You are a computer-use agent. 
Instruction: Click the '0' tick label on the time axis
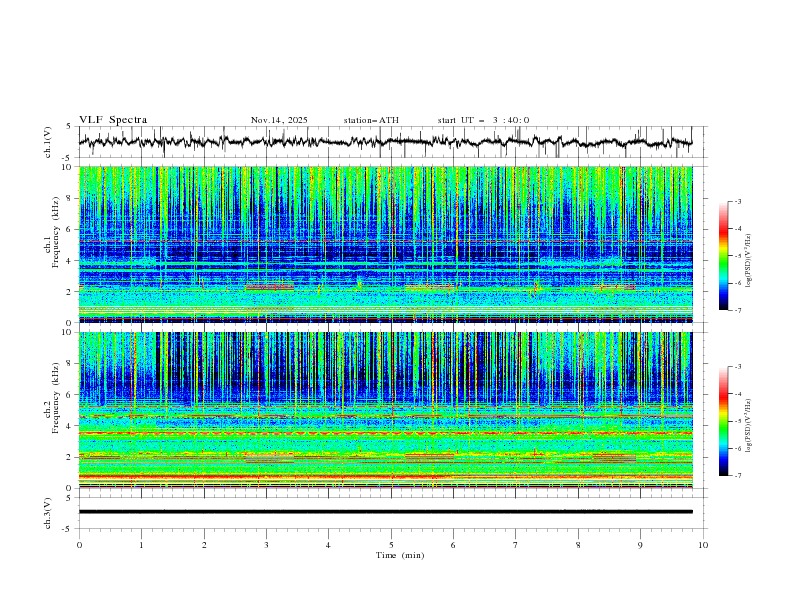[79, 545]
